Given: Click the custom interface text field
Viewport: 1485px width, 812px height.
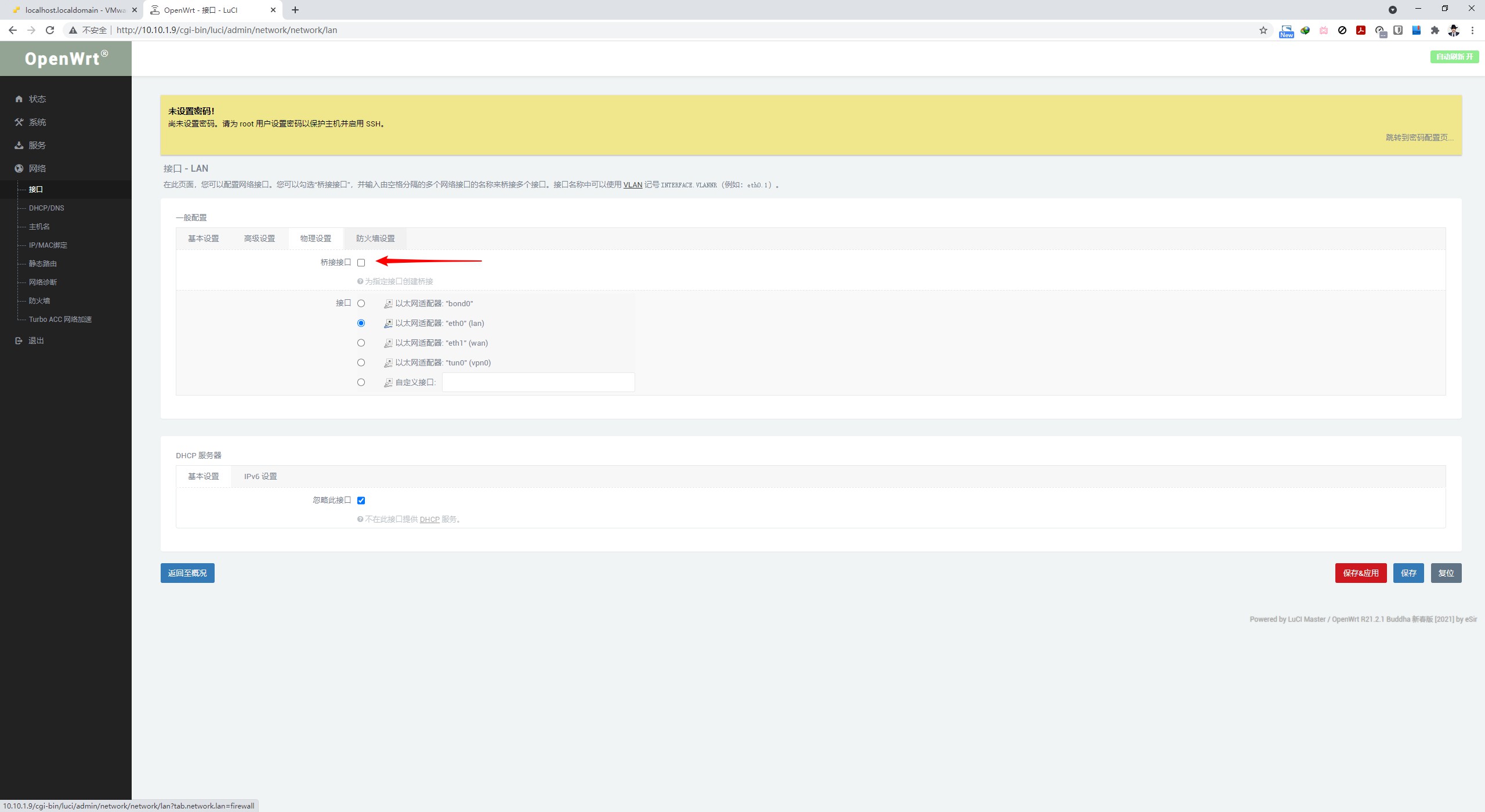Looking at the screenshot, I should click(x=538, y=382).
